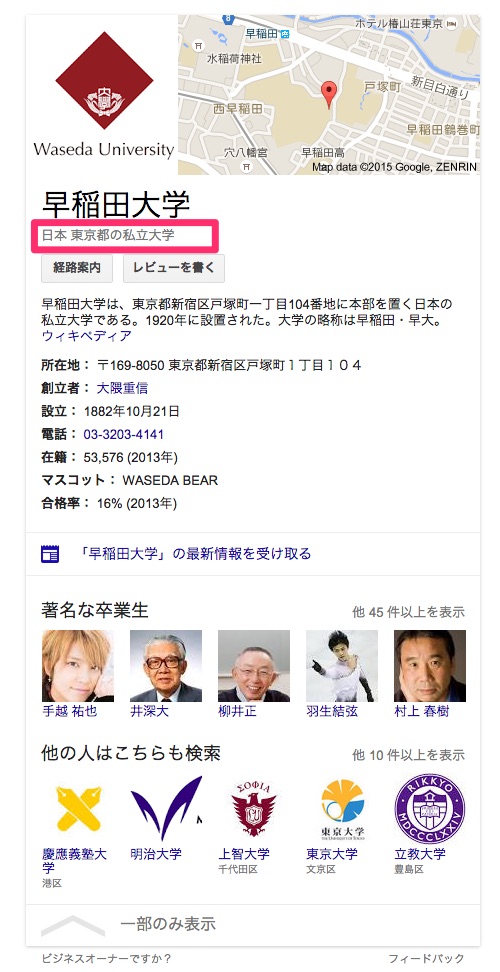Click University of Tokyo ginkgo logo

tap(342, 808)
